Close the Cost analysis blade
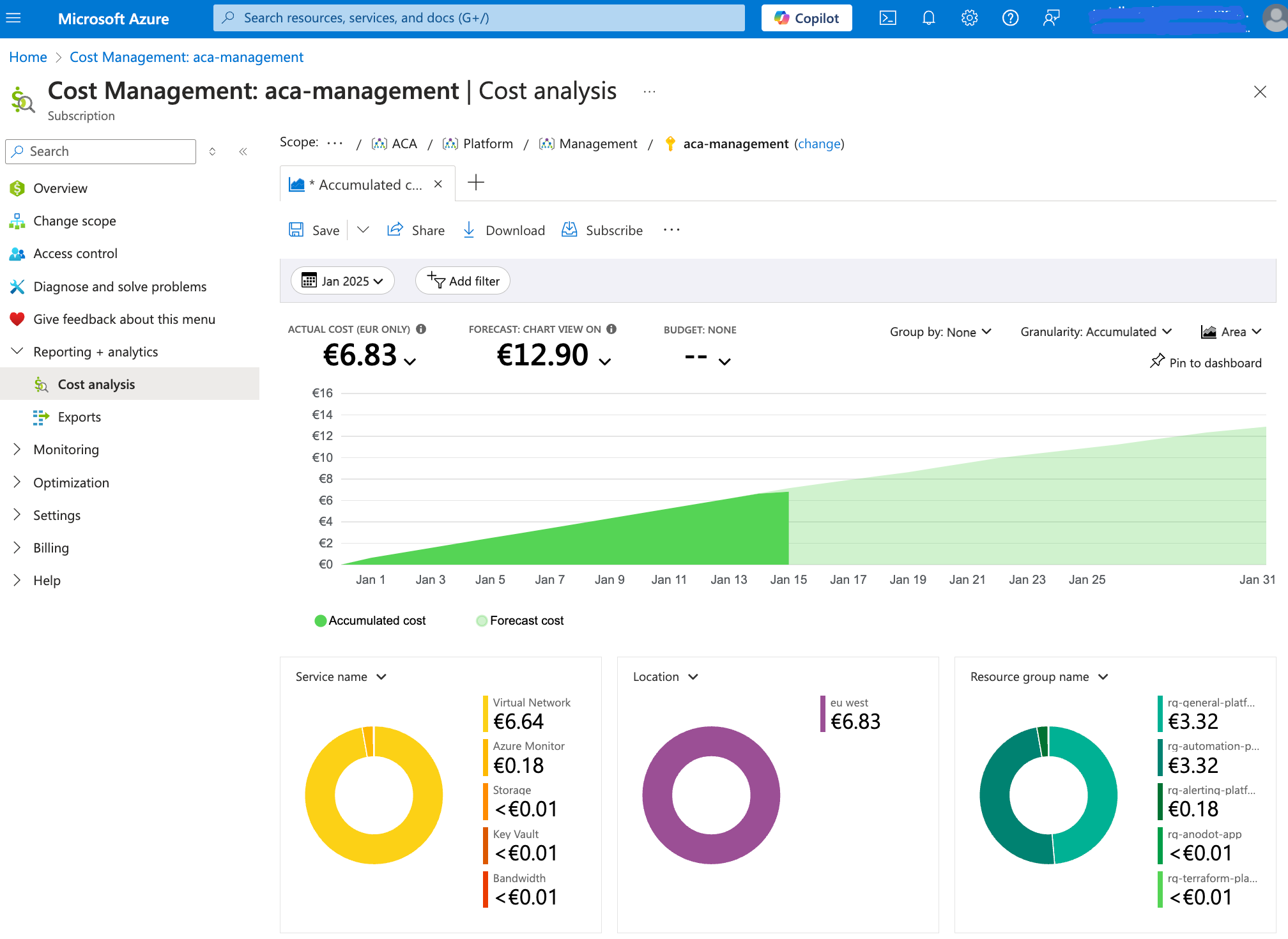This screenshot has width=1288, height=939. pyautogui.click(x=1260, y=92)
